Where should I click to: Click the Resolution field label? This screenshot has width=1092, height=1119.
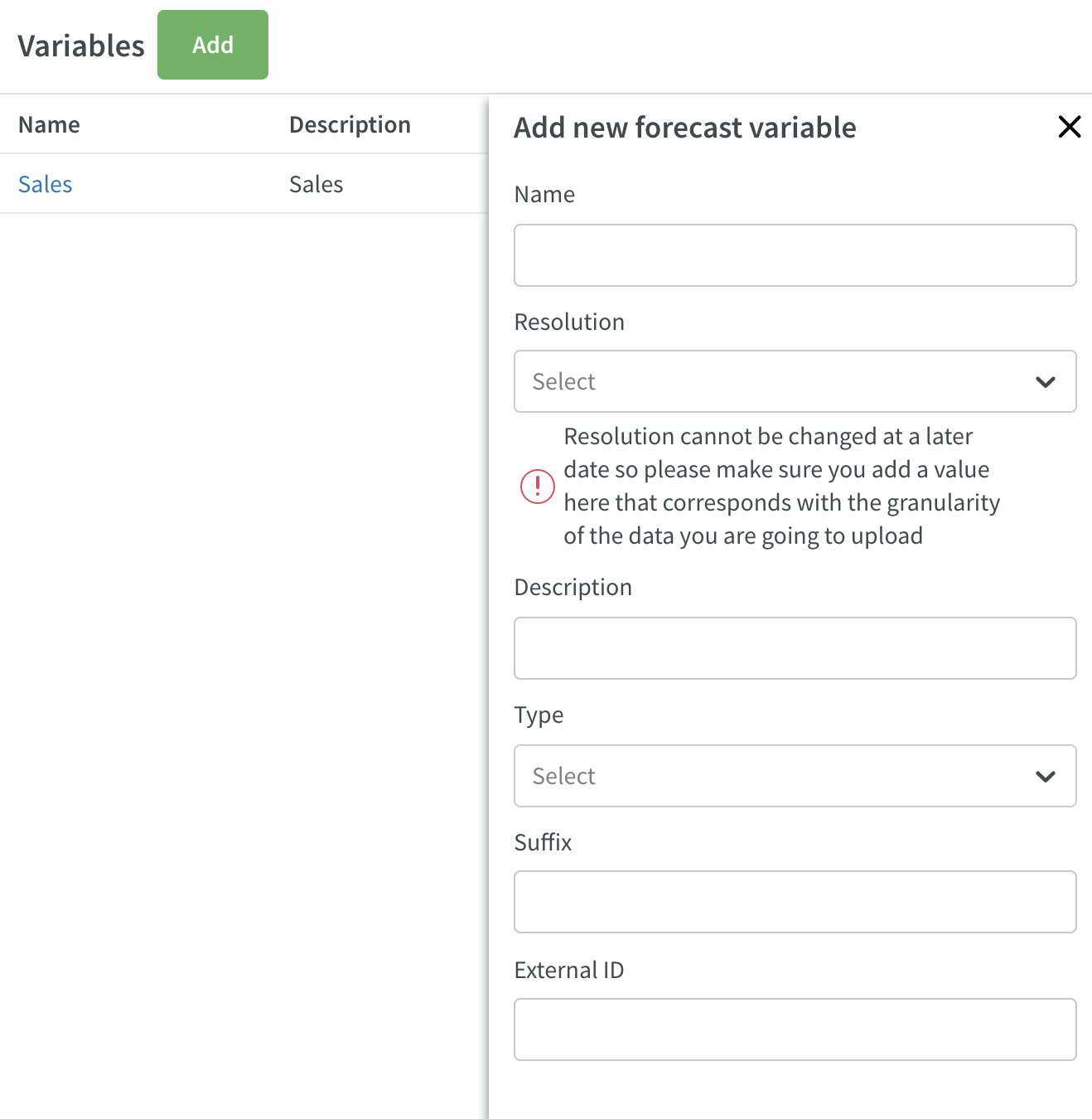pos(569,322)
